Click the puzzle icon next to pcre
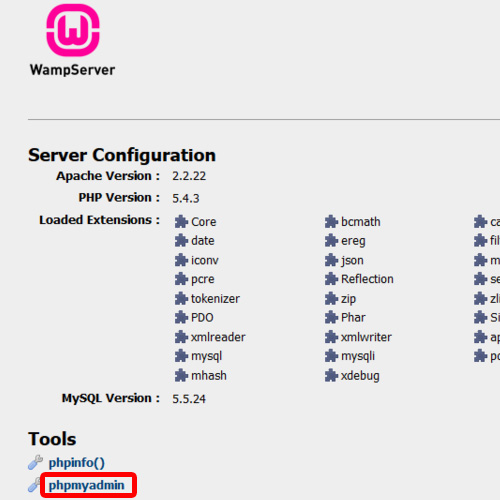 point(181,279)
